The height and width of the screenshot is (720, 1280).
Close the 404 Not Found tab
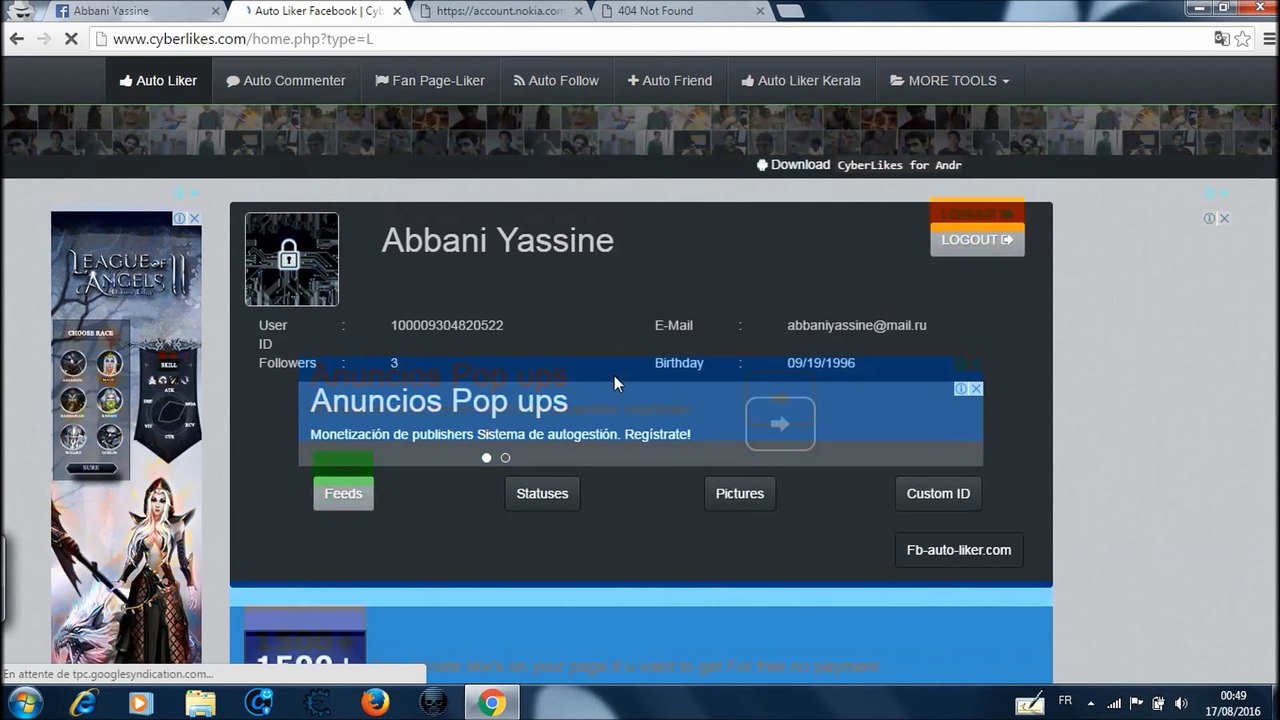760,11
